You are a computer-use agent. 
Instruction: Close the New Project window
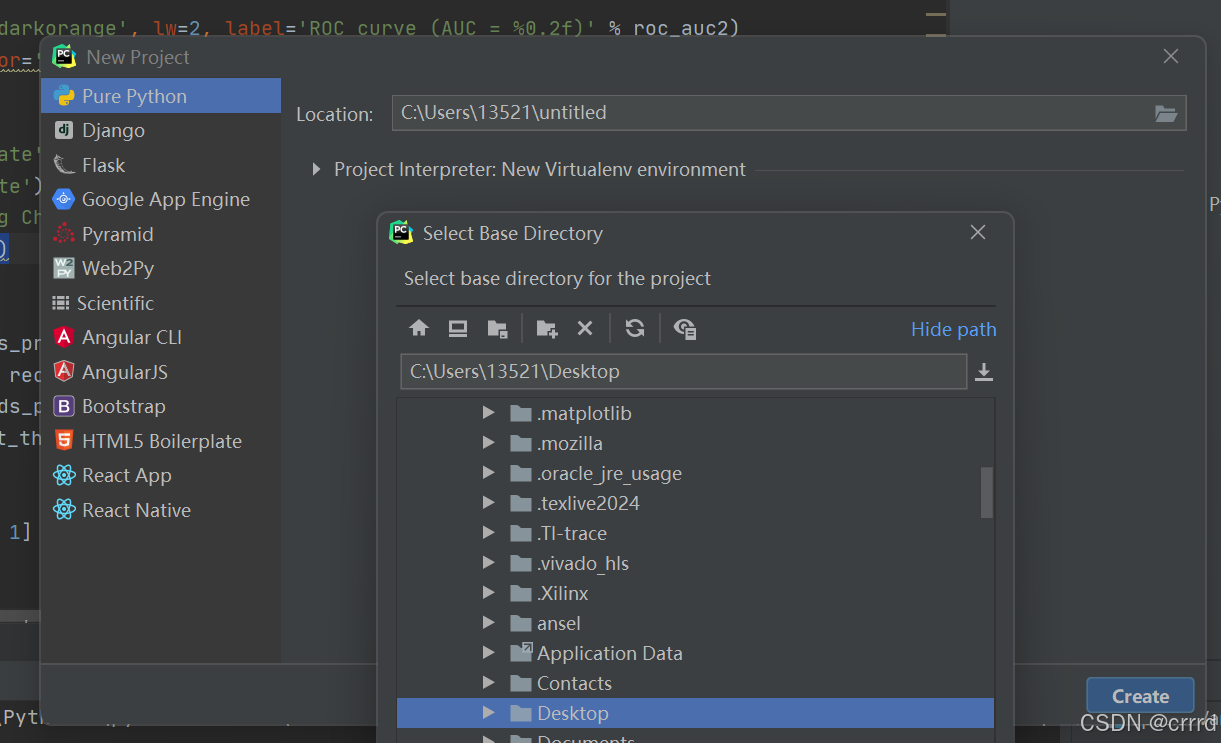[x=1171, y=57]
